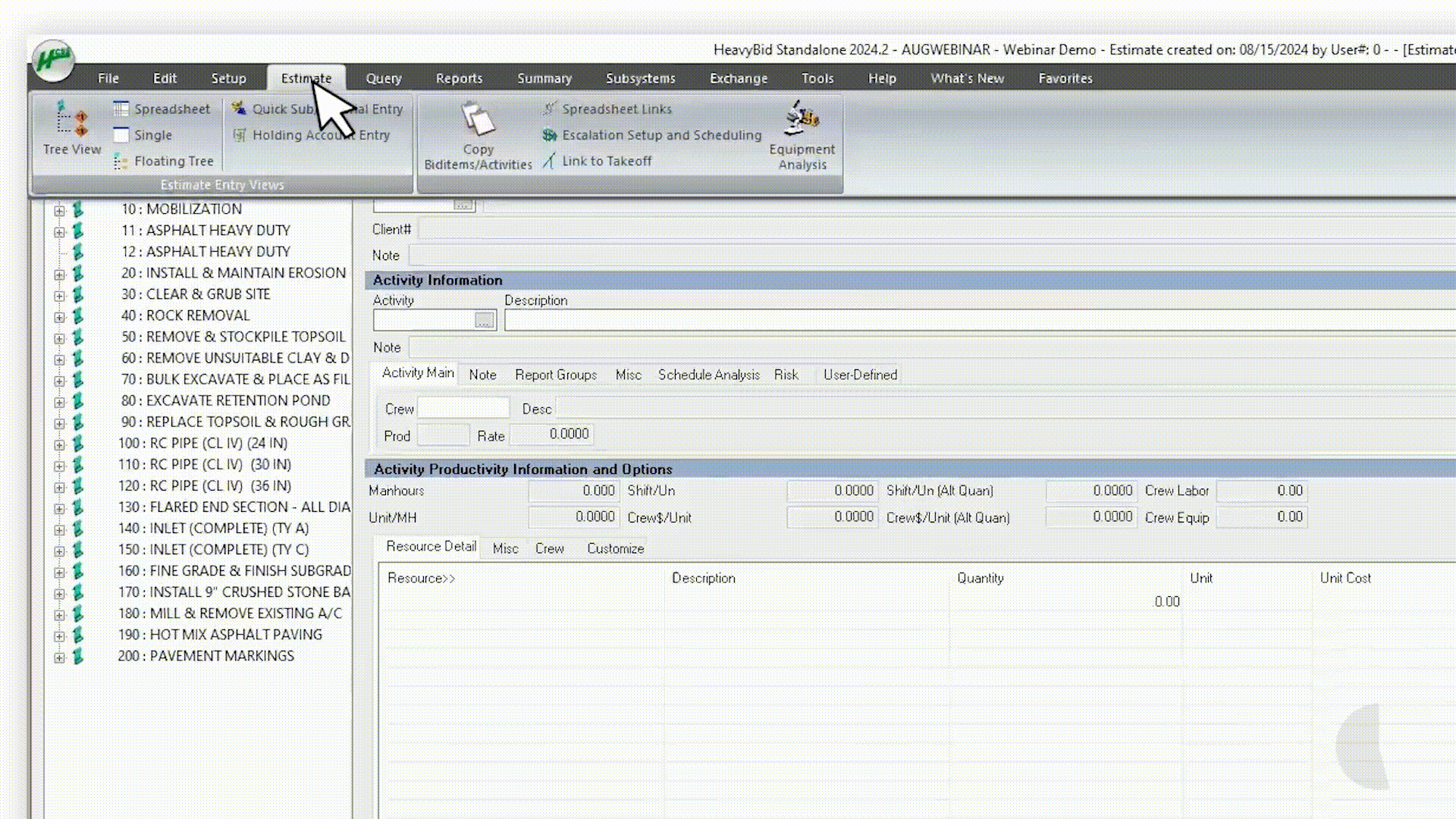The height and width of the screenshot is (819, 1456).
Task: Open the Spreadsheet entry view
Action: point(162,109)
